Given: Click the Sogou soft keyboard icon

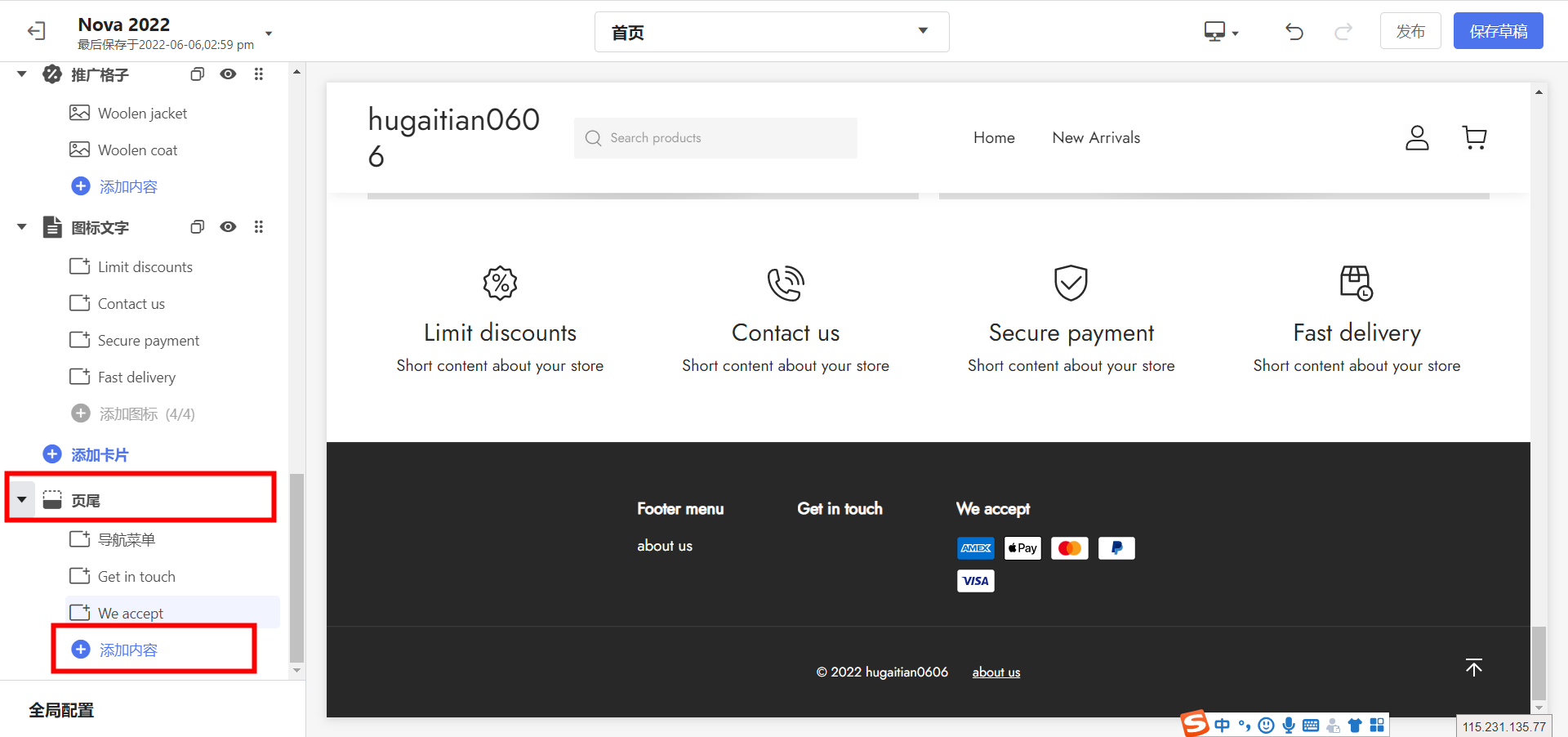Looking at the screenshot, I should (1311, 725).
